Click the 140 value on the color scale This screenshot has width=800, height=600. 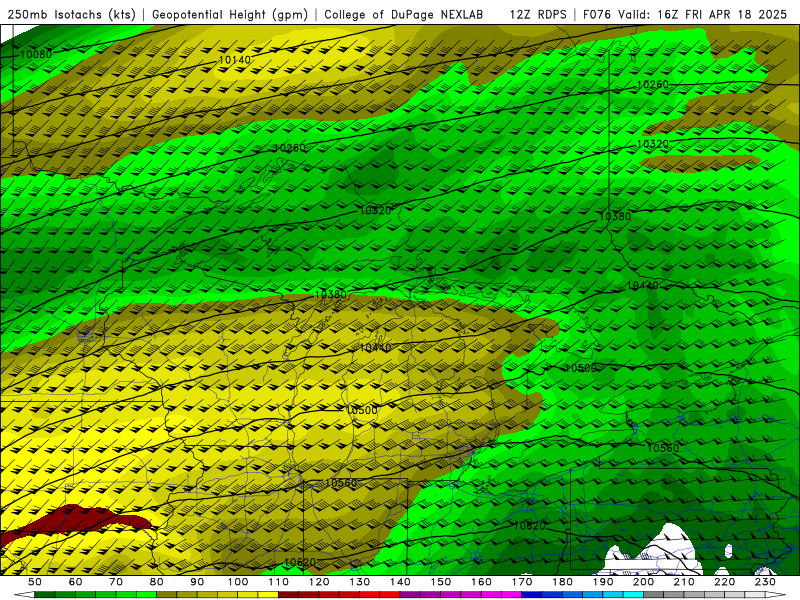tap(400, 582)
